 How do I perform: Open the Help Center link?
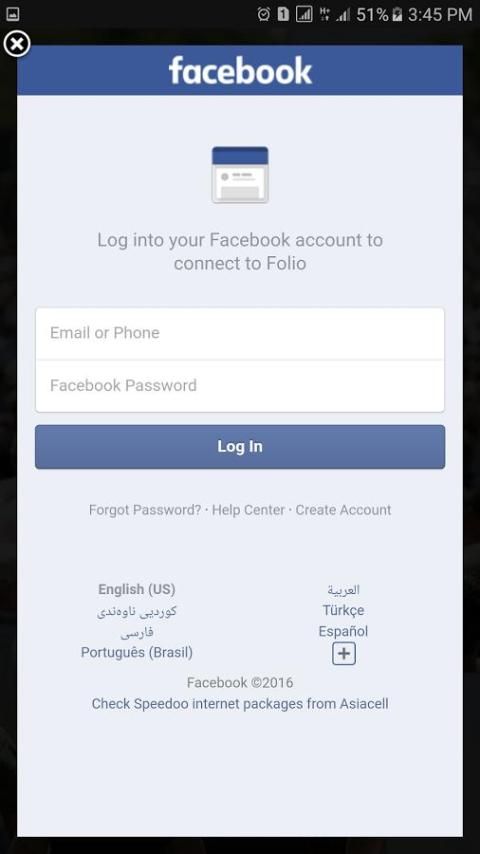[x=248, y=510]
